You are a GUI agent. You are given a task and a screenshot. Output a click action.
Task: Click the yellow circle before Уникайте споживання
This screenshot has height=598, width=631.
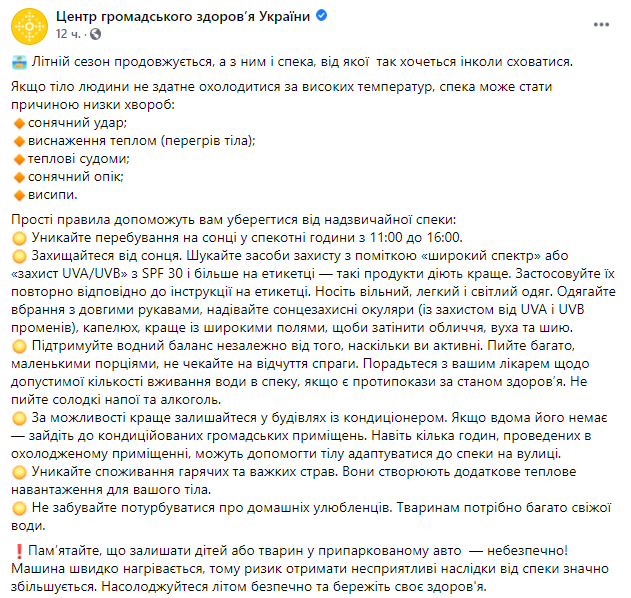click(20, 472)
